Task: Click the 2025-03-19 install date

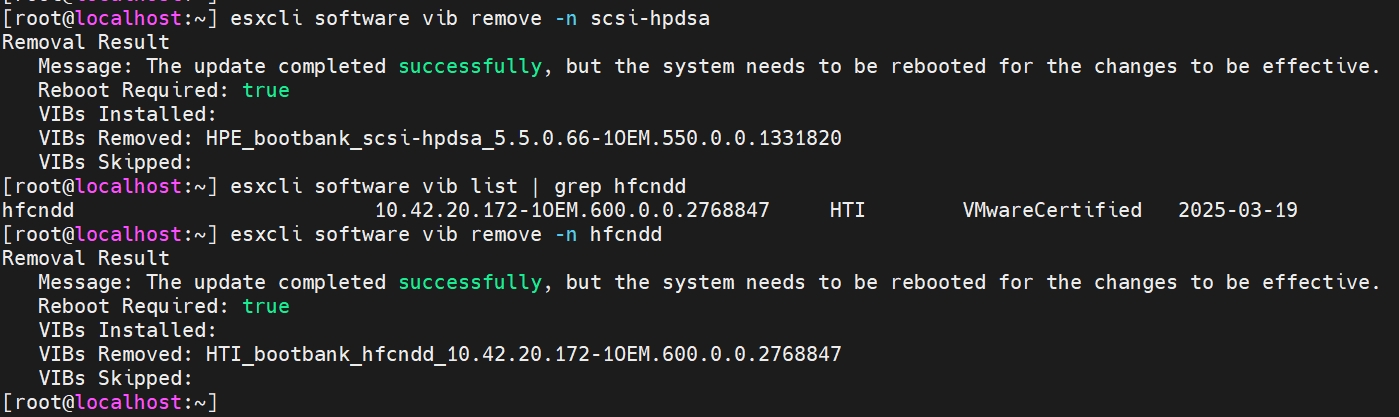Action: pos(1238,210)
